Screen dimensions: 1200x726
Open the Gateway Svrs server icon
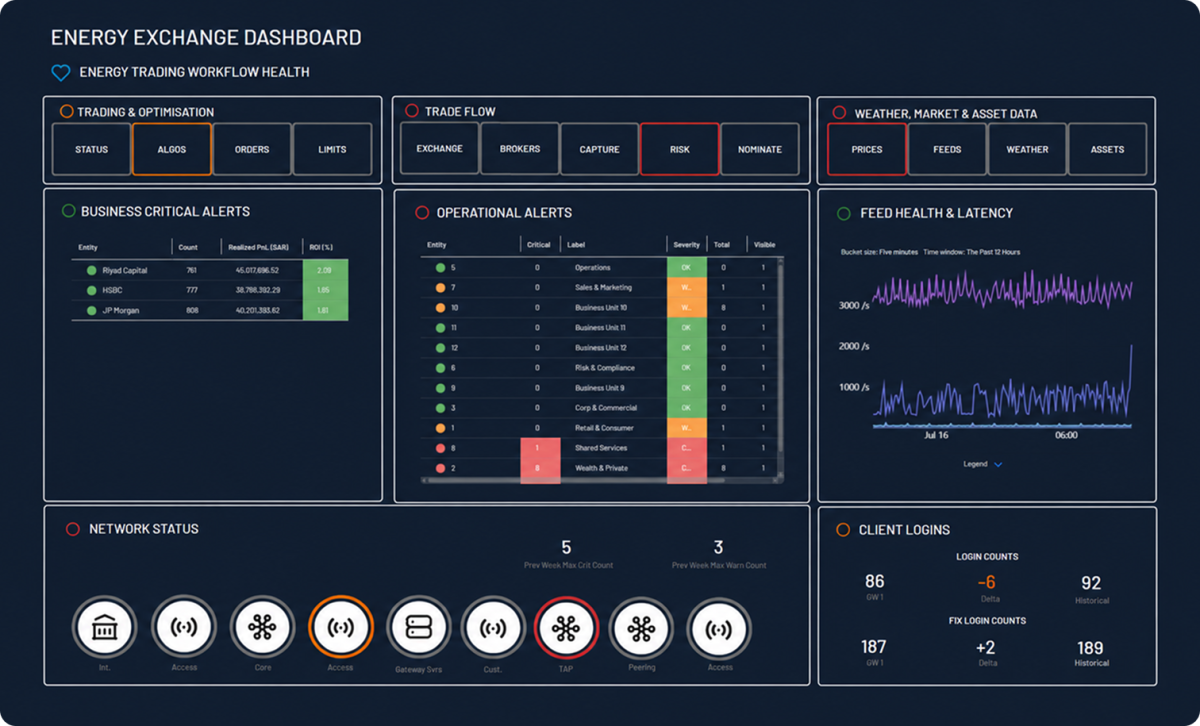[418, 628]
